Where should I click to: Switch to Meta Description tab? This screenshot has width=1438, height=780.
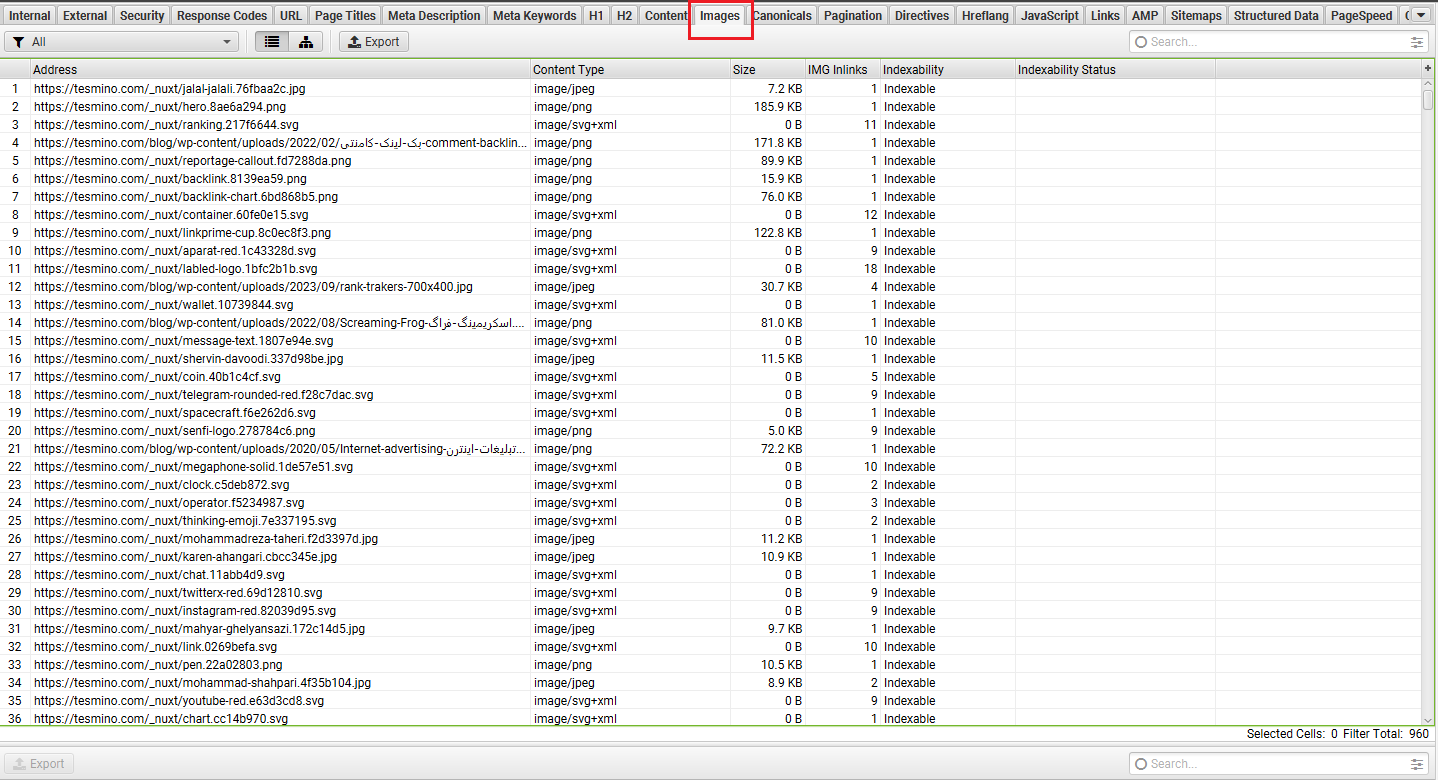coord(434,15)
